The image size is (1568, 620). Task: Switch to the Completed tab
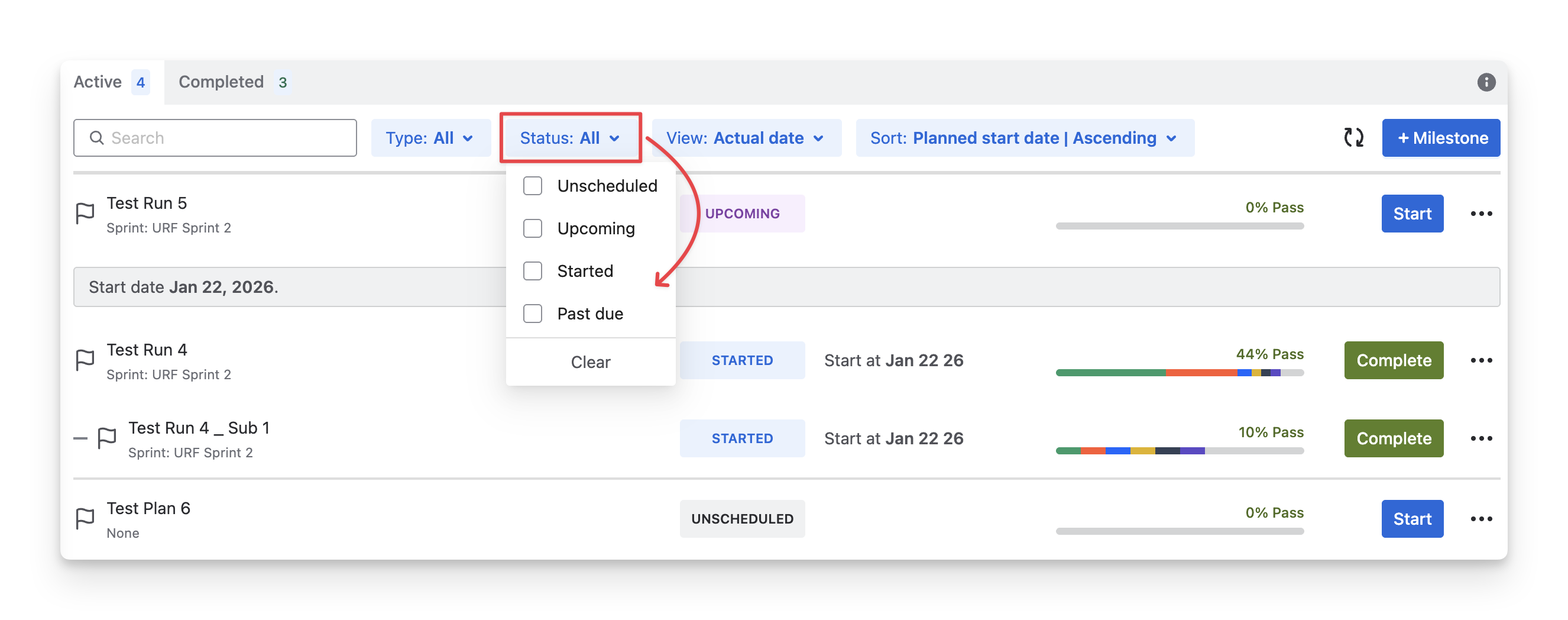click(x=232, y=82)
